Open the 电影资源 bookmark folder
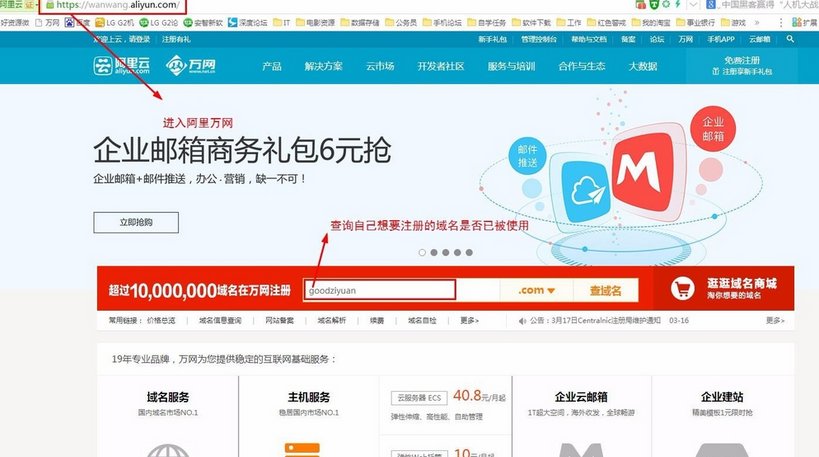 (315, 22)
